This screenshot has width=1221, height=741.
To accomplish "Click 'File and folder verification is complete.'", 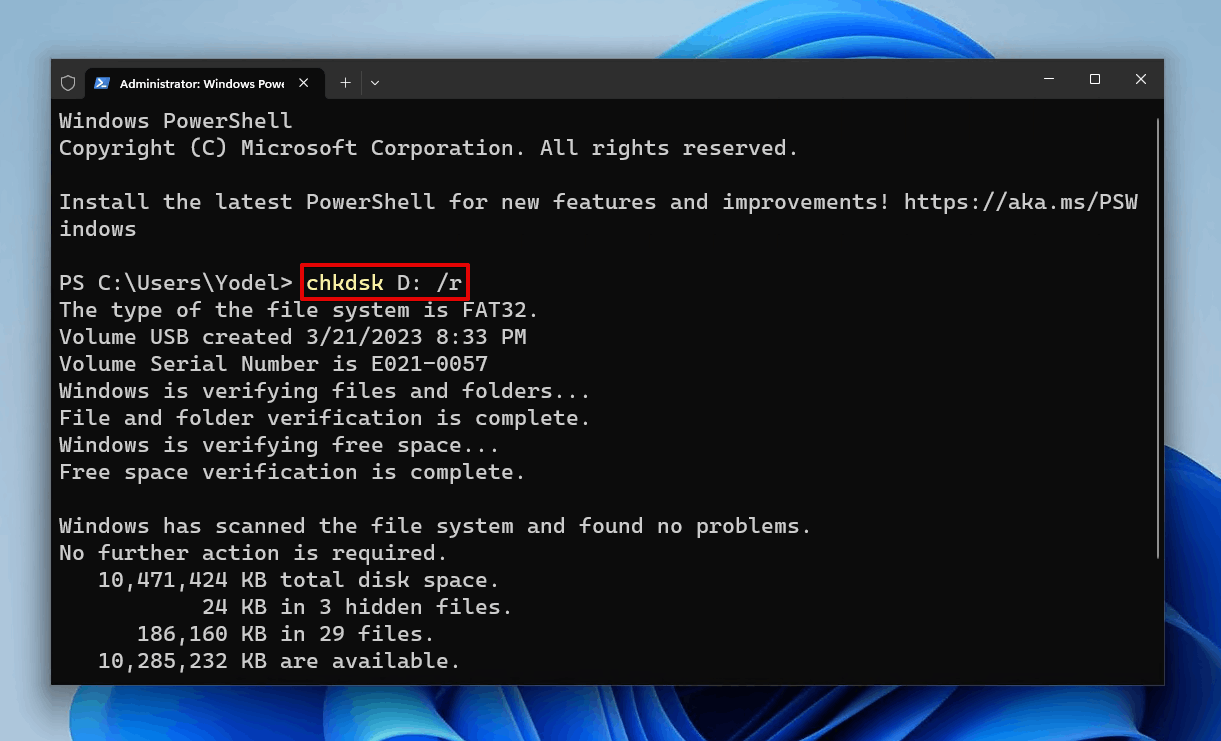I will (x=325, y=418).
